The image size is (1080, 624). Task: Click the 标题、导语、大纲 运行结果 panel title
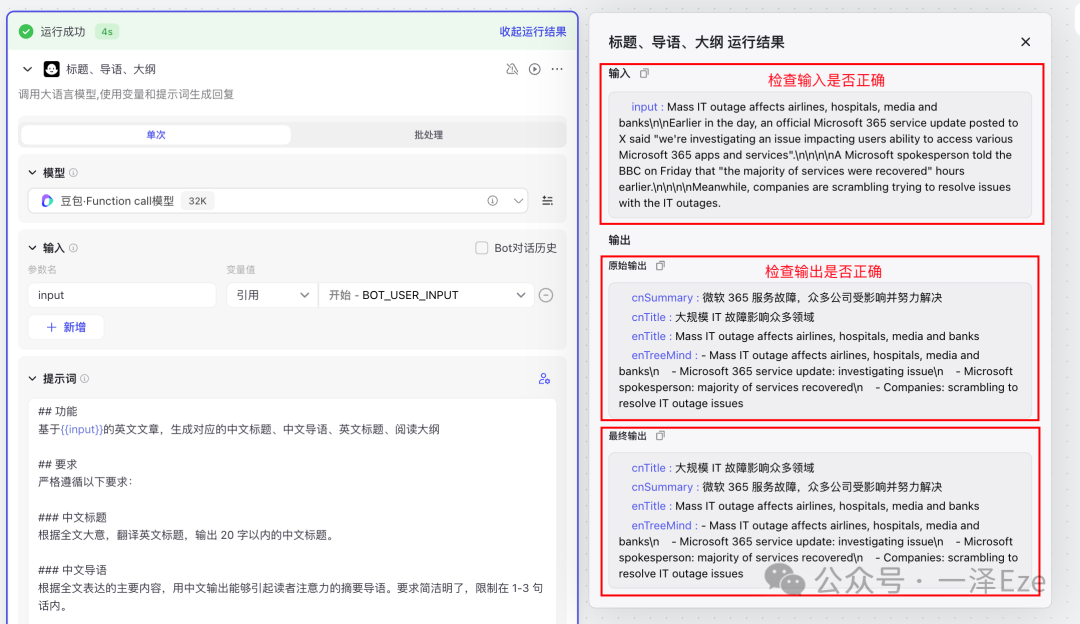tap(696, 42)
